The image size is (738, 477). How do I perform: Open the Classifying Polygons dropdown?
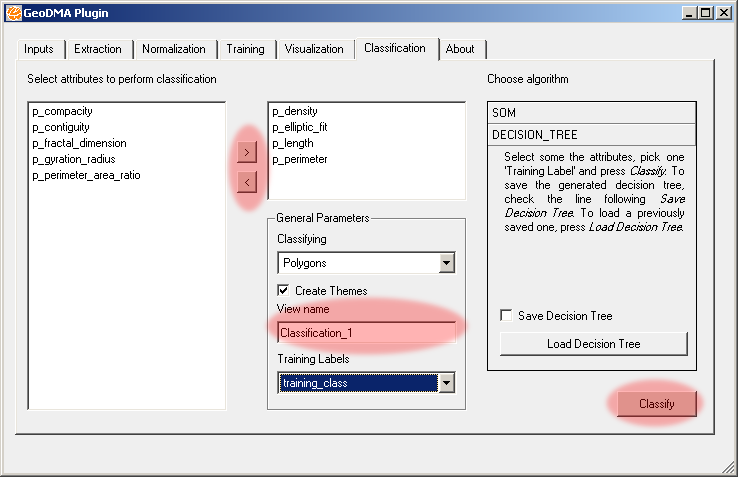[447, 263]
